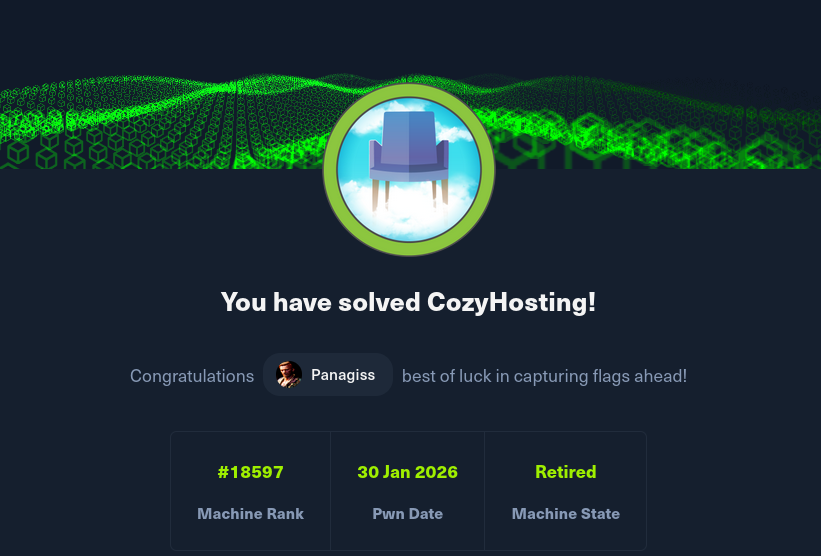Click the Machine Rank label

pyautogui.click(x=250, y=514)
